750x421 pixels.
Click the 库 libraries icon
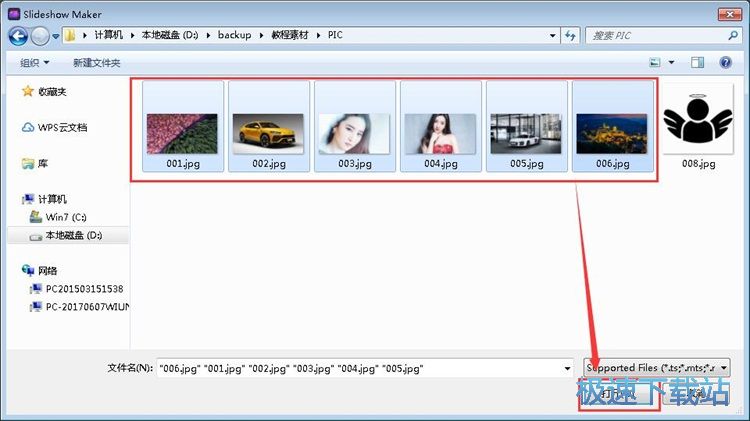pos(28,163)
